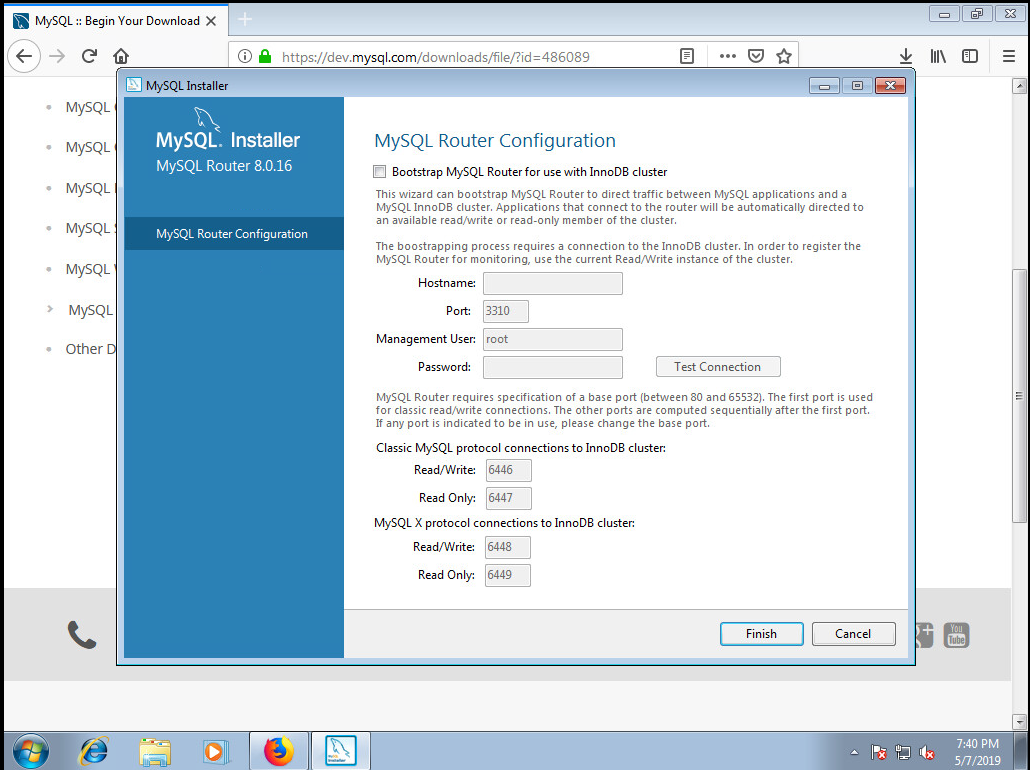Viewport: 1030px width, 770px height.
Task: Click classic protocol Read/Write port 6446 field
Action: [x=508, y=470]
